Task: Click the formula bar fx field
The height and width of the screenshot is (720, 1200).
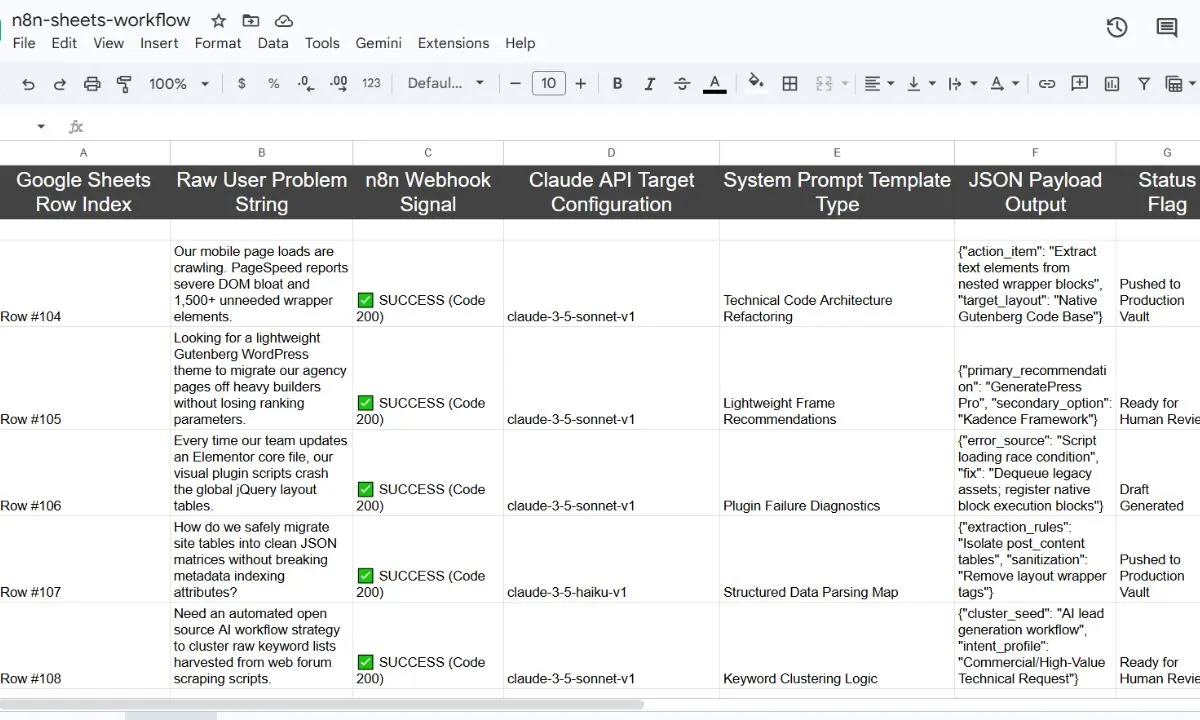Action: pos(640,127)
